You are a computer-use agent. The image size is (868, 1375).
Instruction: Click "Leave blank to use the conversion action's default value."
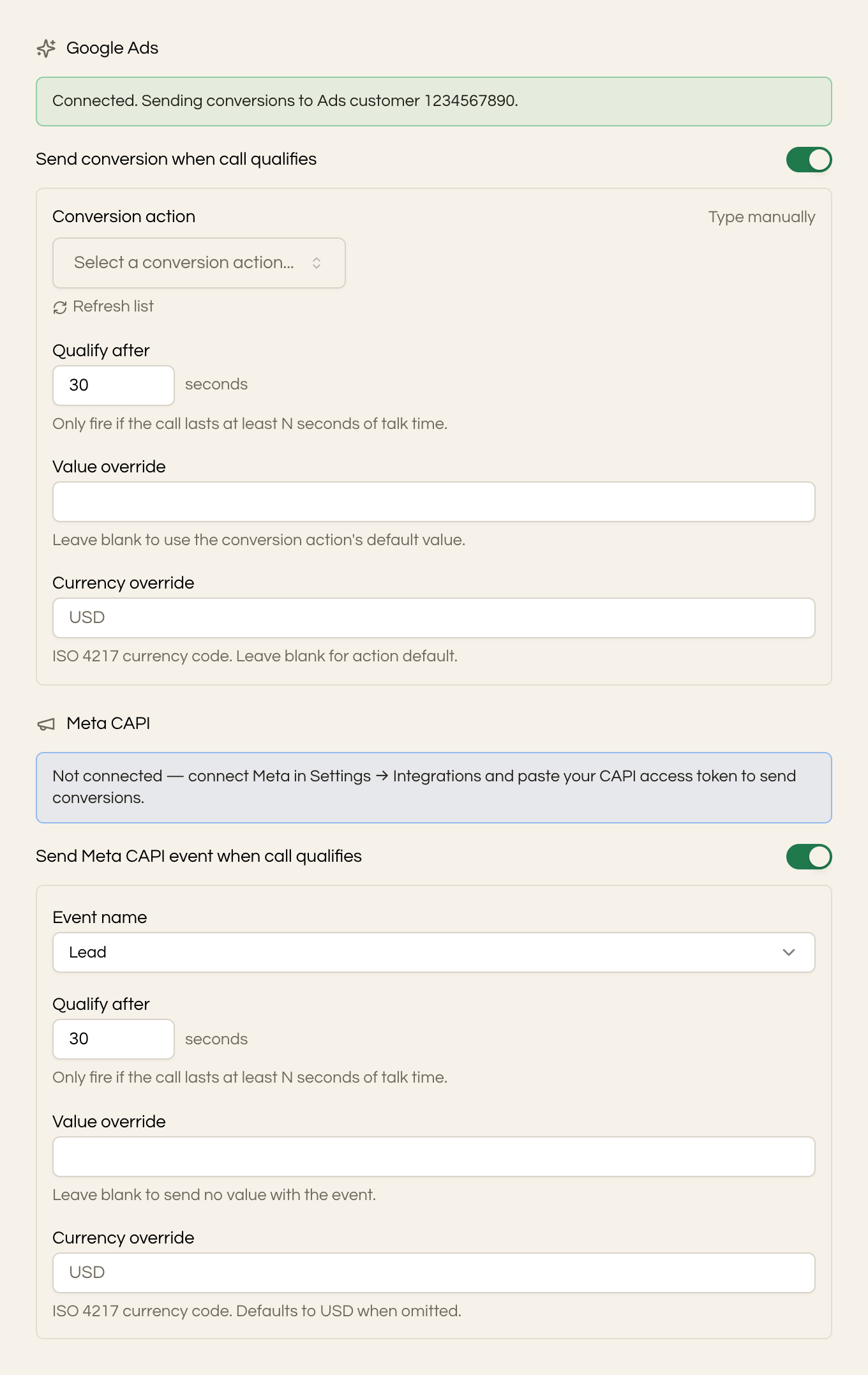coord(258,540)
